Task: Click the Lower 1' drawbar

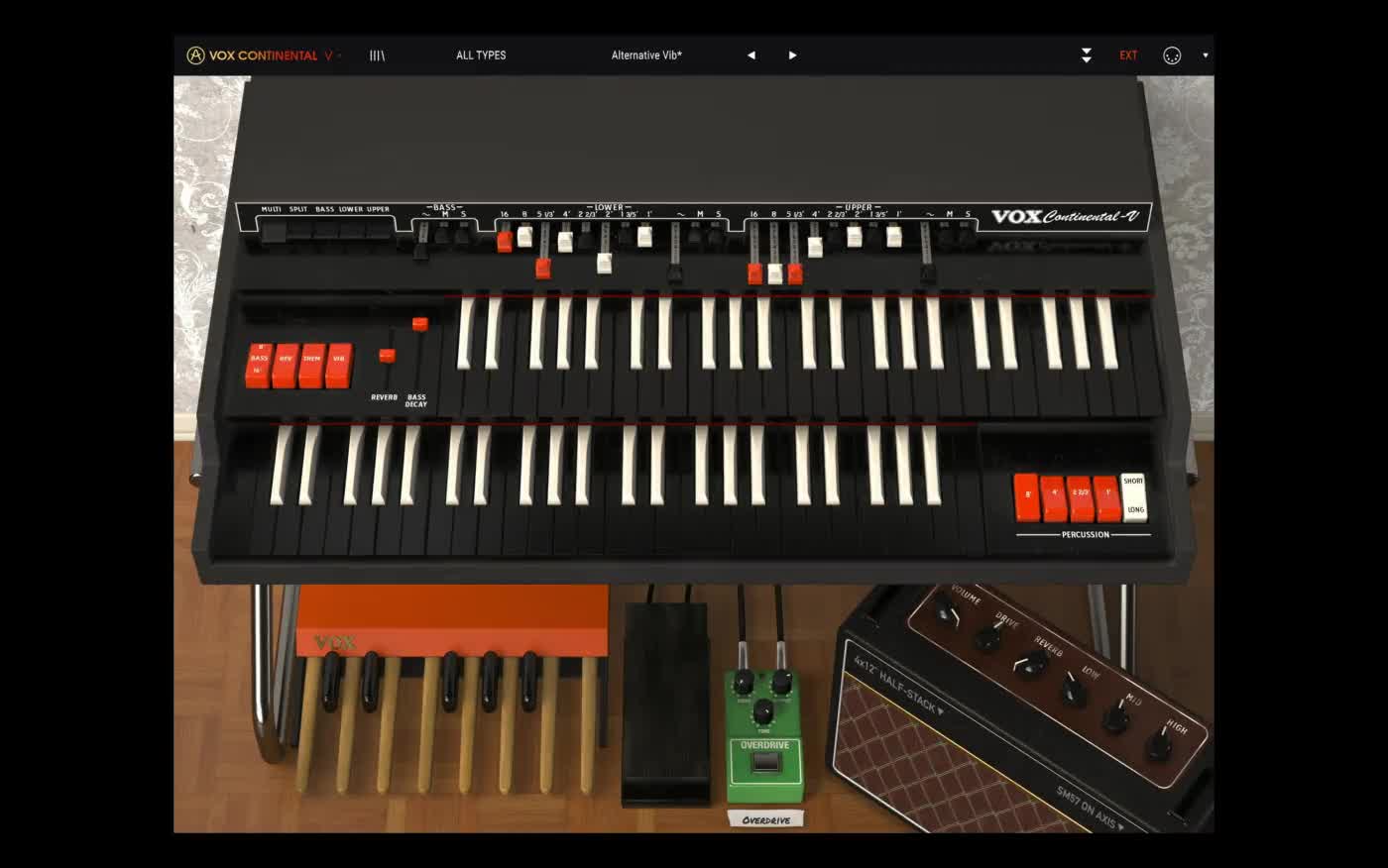Action: pyautogui.click(x=644, y=236)
